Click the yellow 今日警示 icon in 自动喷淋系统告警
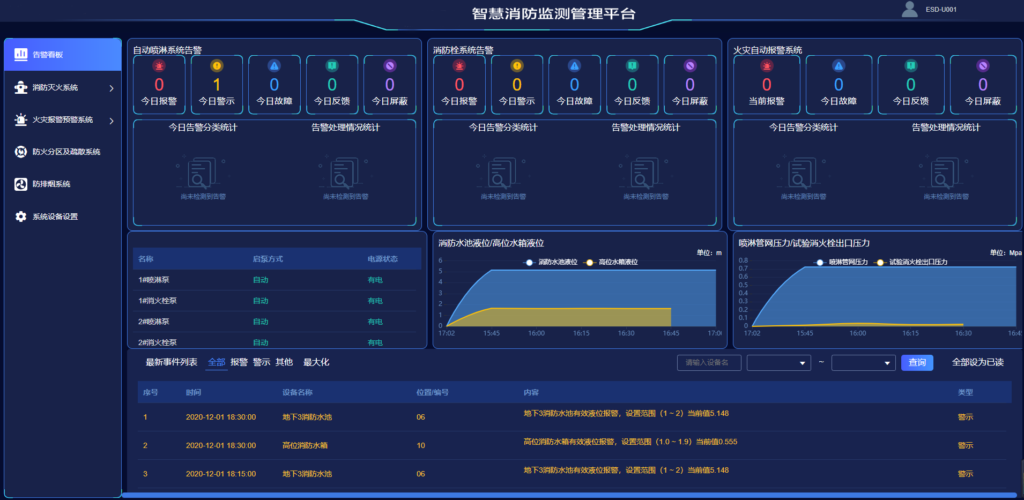 [216, 66]
